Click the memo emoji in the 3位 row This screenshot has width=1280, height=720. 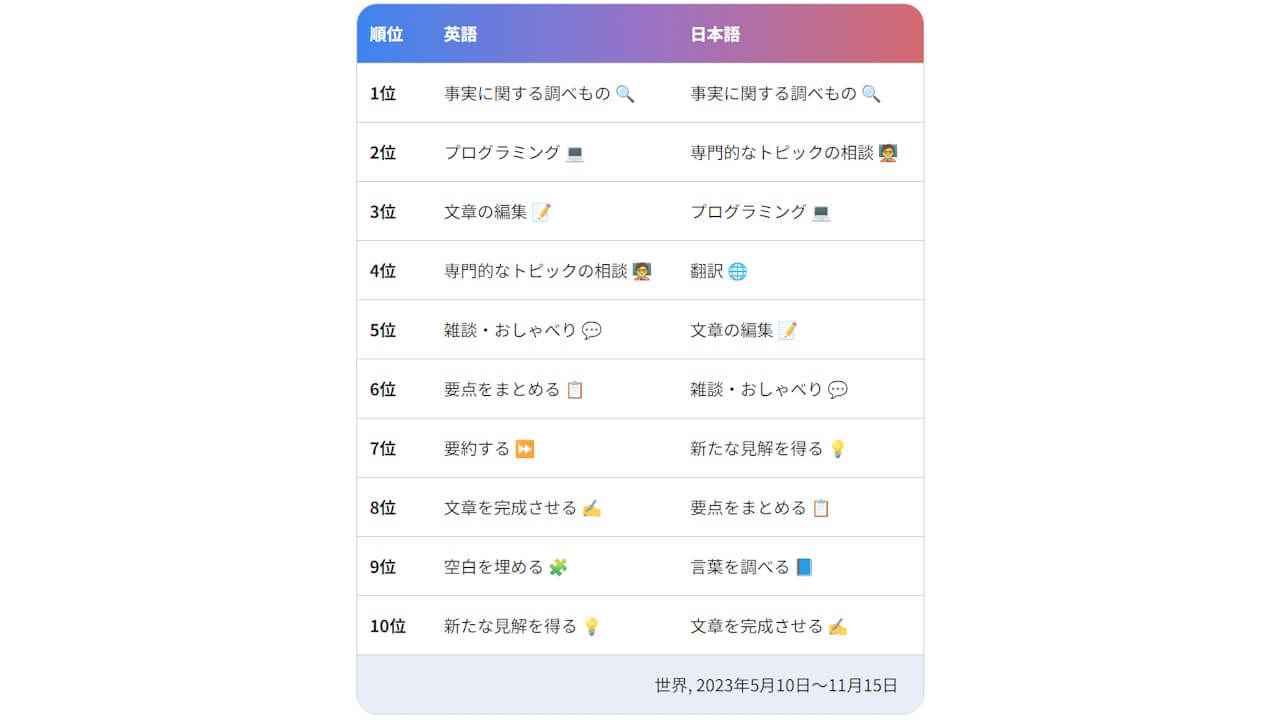[541, 212]
